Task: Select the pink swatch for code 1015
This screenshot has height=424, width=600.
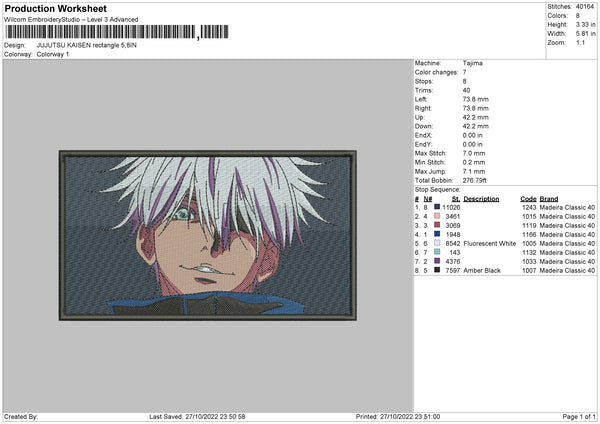Action: click(436, 216)
